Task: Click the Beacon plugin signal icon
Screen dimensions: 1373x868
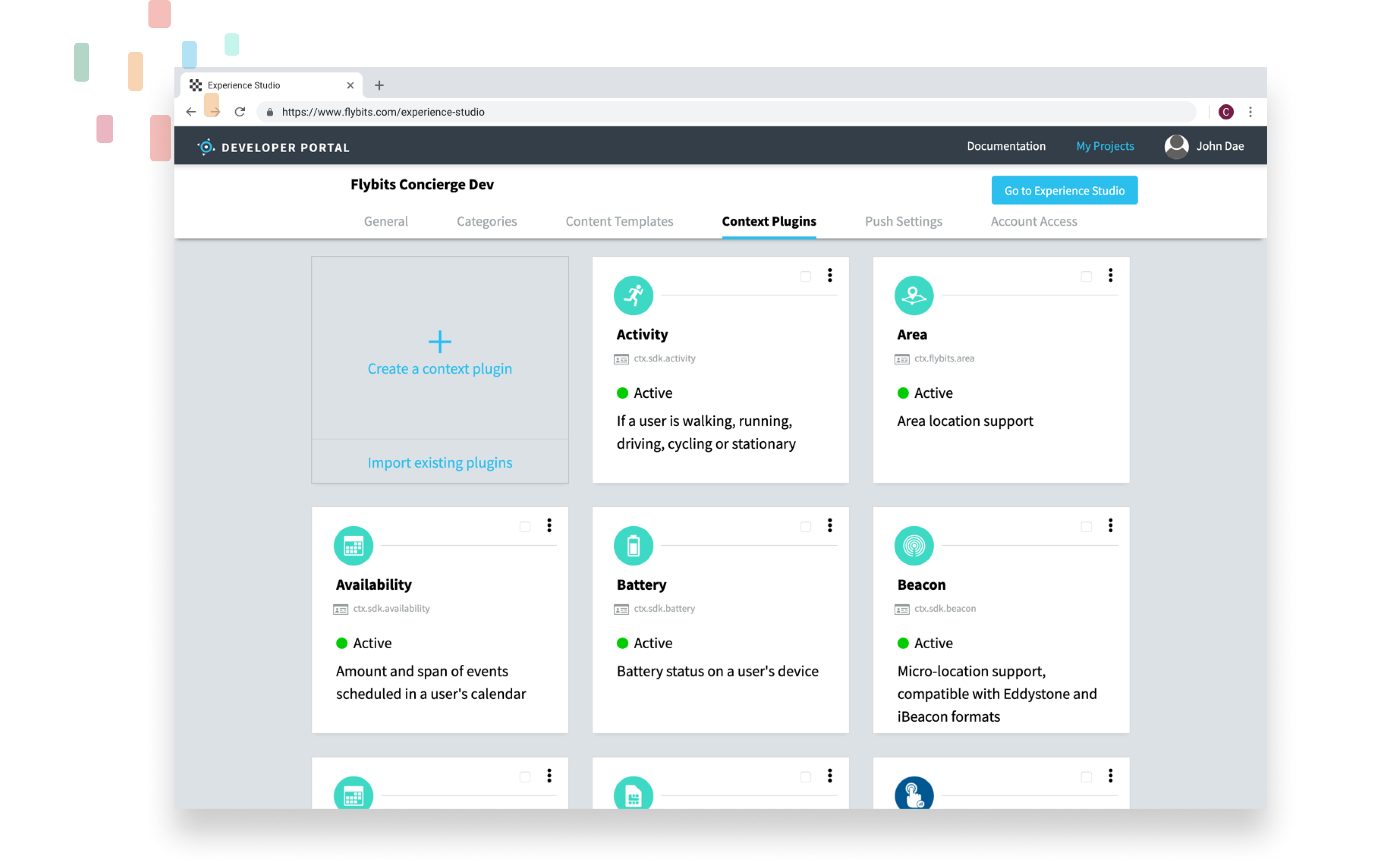Action: pyautogui.click(x=913, y=545)
